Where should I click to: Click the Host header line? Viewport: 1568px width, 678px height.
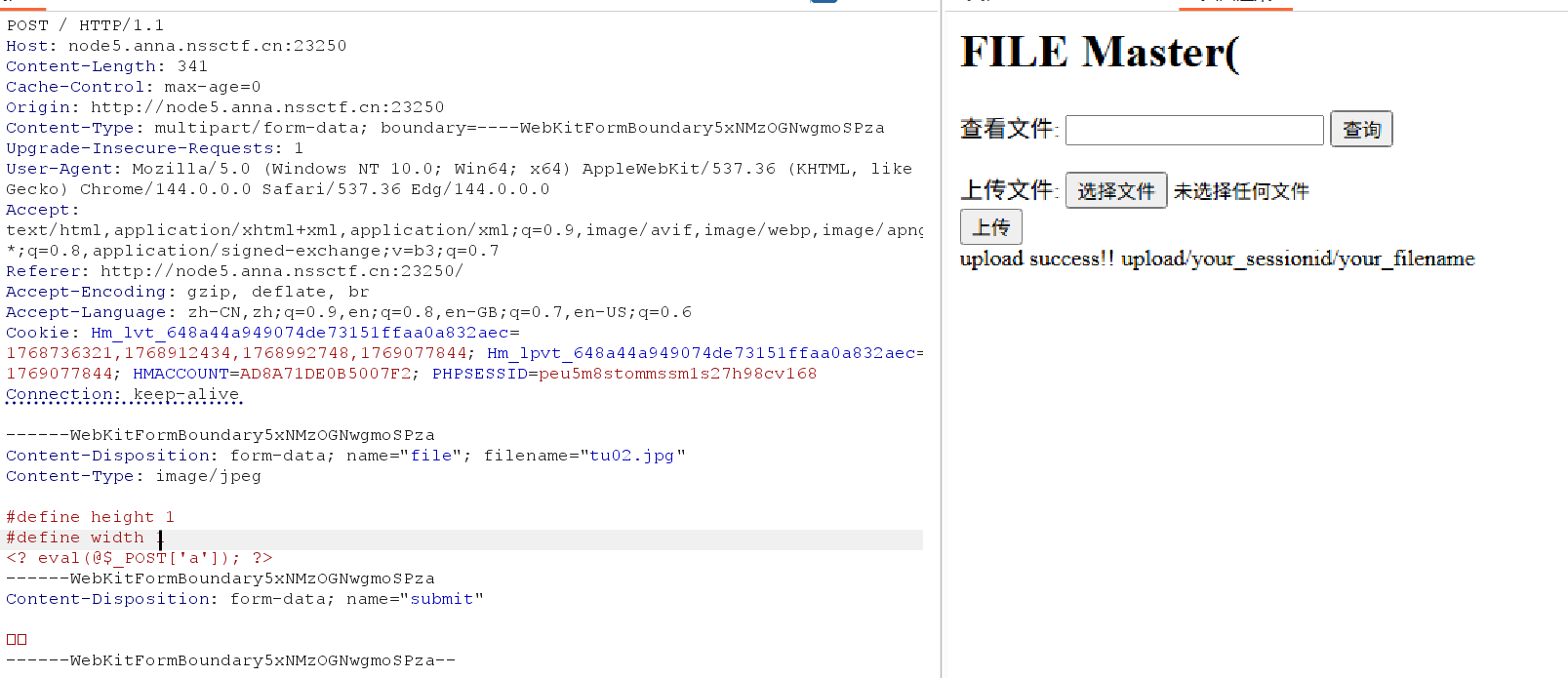tap(177, 46)
